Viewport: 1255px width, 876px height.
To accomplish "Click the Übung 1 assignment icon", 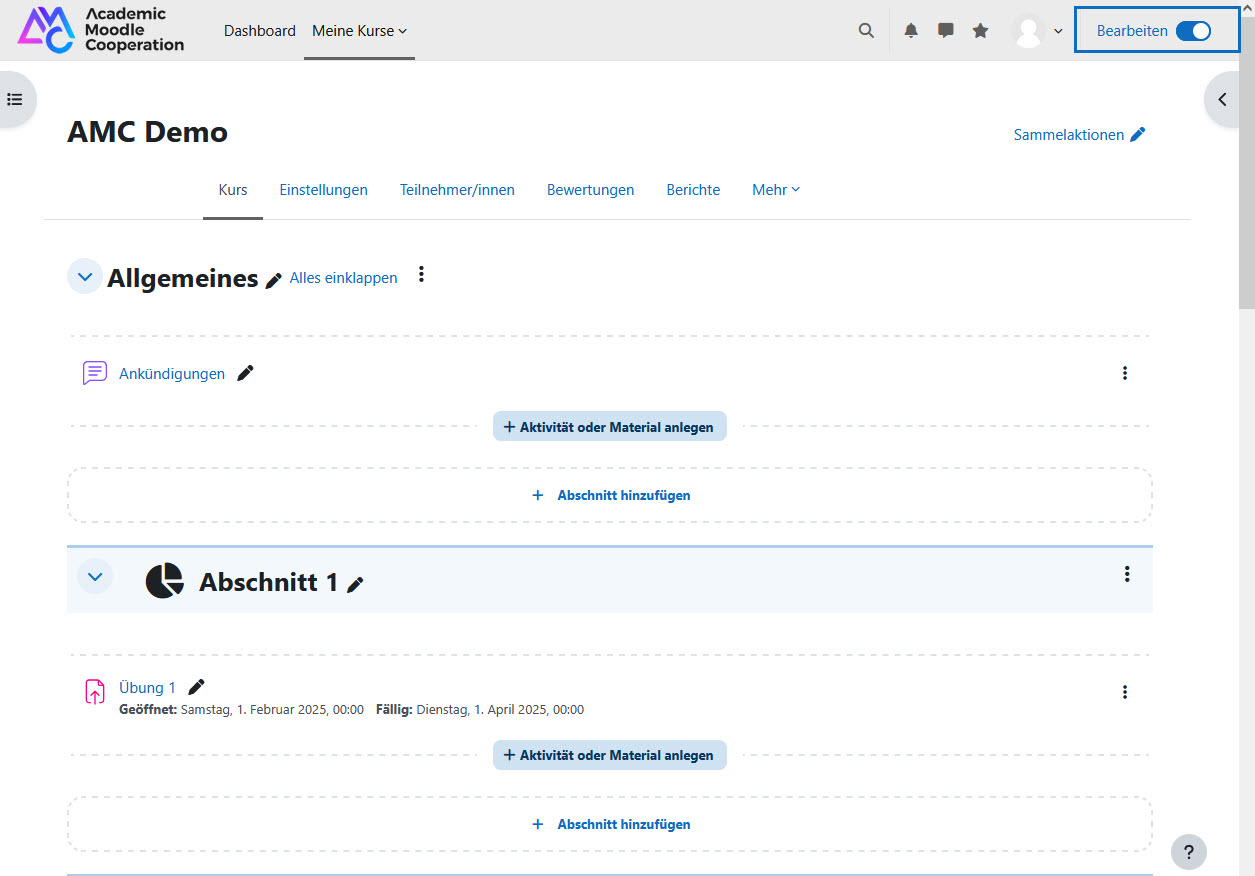I will click(x=95, y=691).
